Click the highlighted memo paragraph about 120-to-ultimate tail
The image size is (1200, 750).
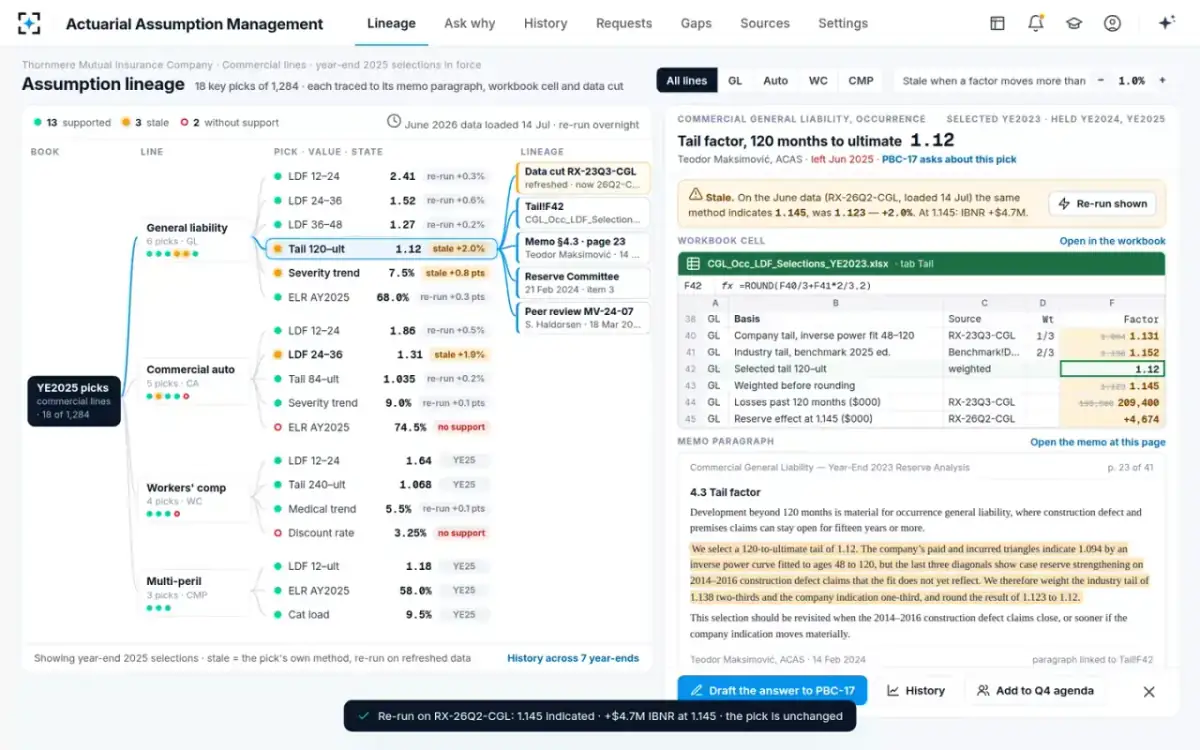[x=919, y=573]
